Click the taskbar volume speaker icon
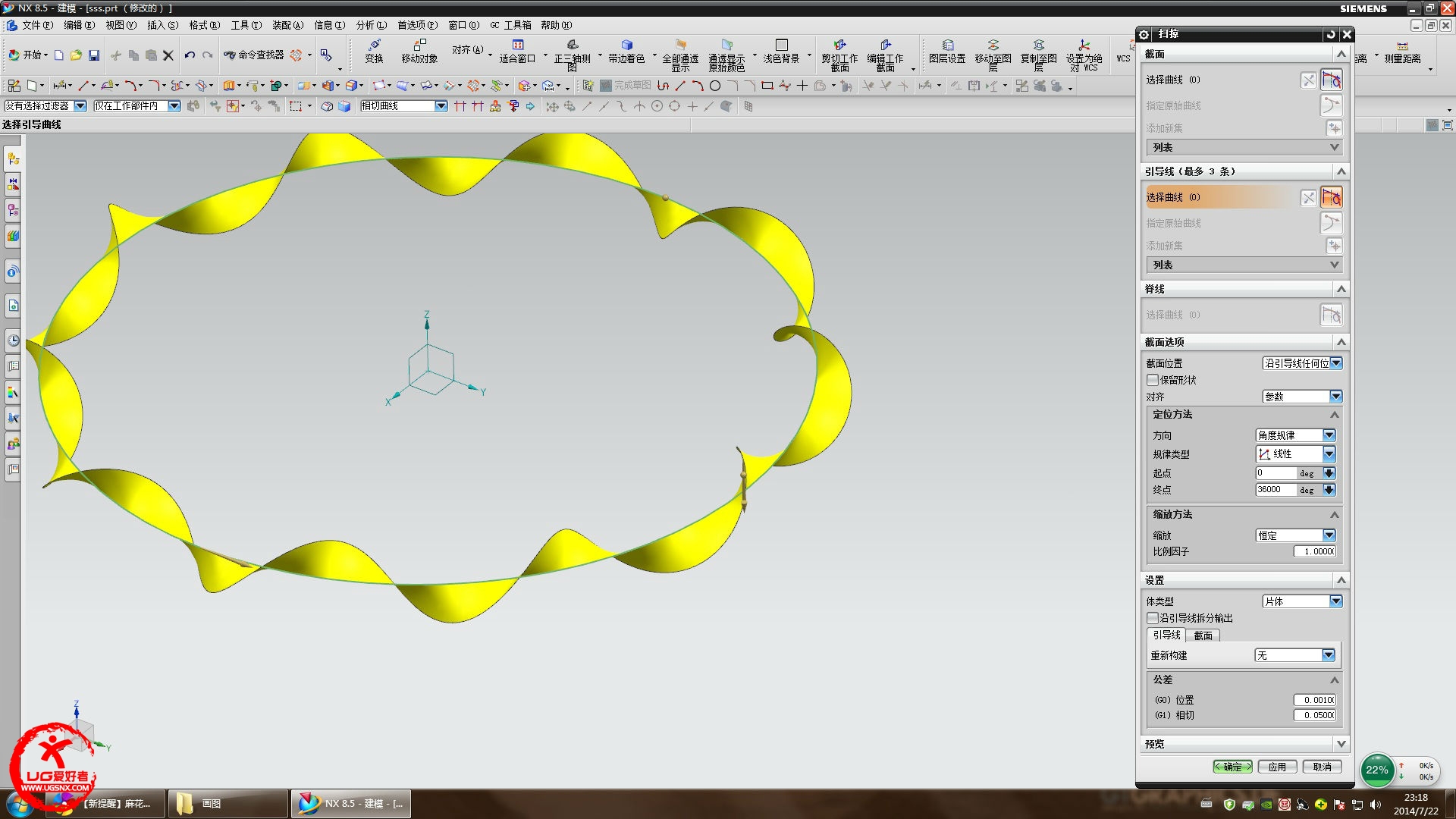 [1376, 805]
